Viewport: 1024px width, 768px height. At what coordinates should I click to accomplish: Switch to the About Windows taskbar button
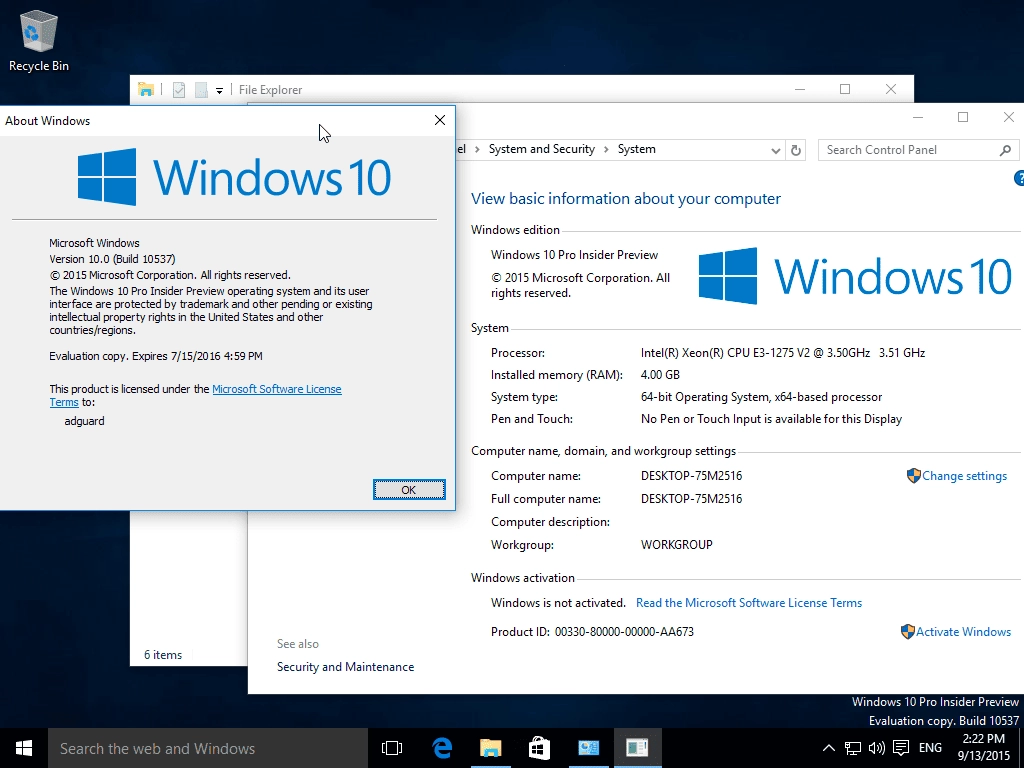click(637, 748)
